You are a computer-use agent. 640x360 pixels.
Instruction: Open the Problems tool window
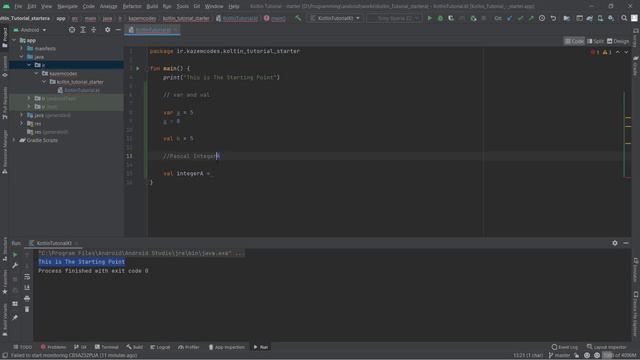53,347
